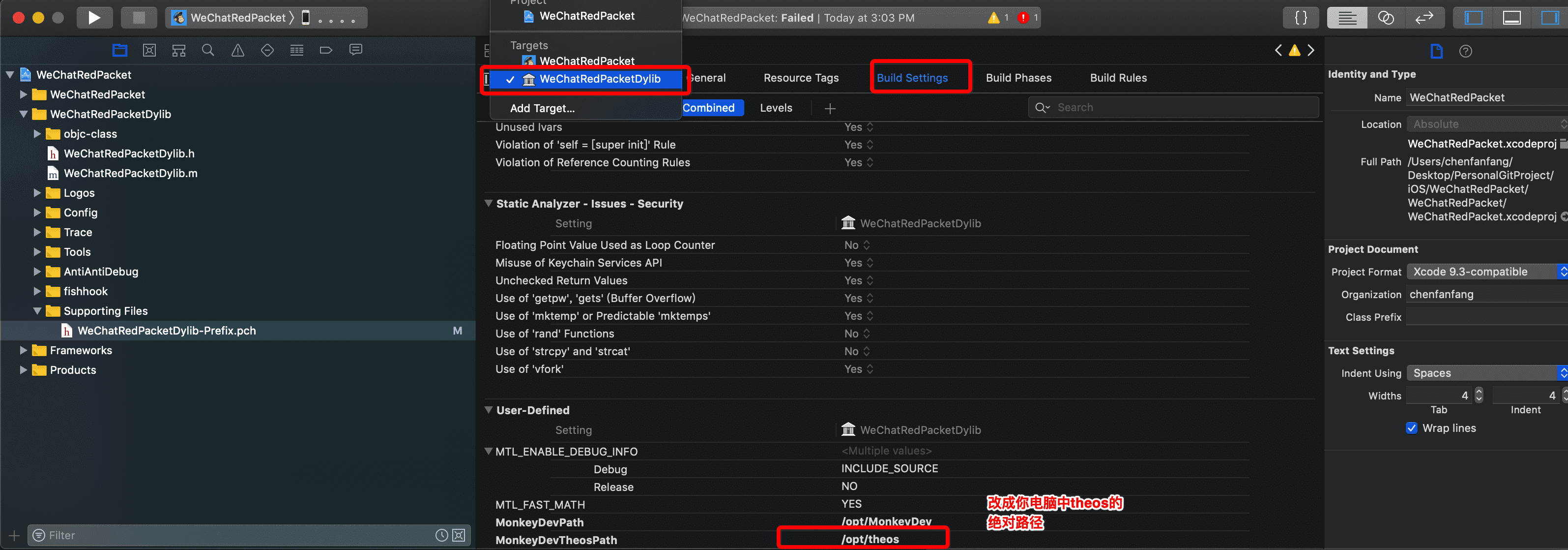
Task: Click the Tab width stepper
Action: (1479, 396)
